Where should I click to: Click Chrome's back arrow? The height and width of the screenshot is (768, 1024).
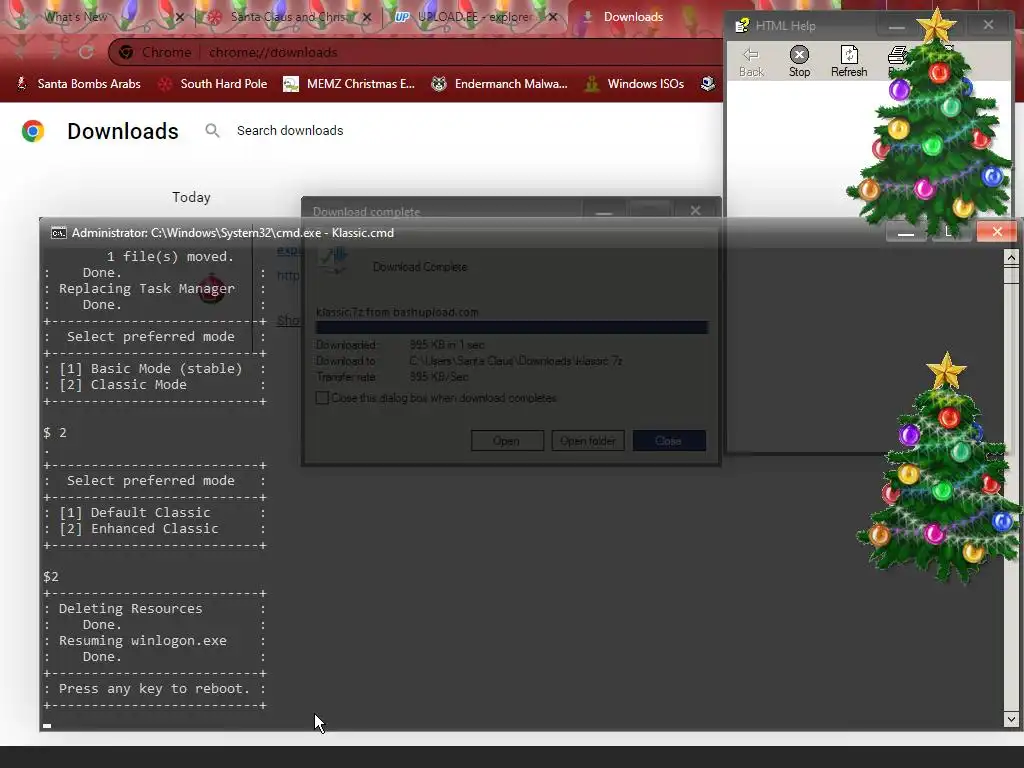click(x=21, y=52)
